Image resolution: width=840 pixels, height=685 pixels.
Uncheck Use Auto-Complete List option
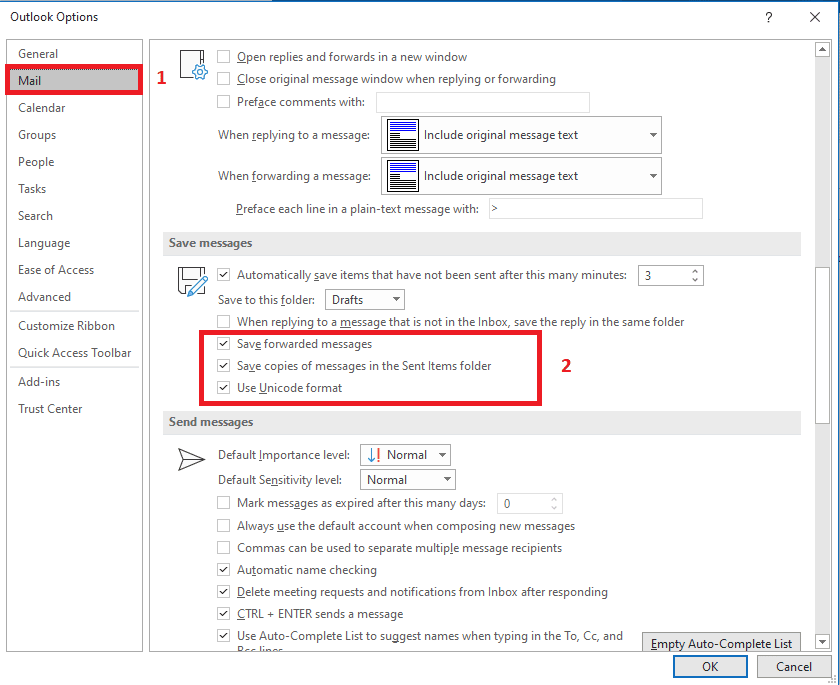(x=223, y=635)
